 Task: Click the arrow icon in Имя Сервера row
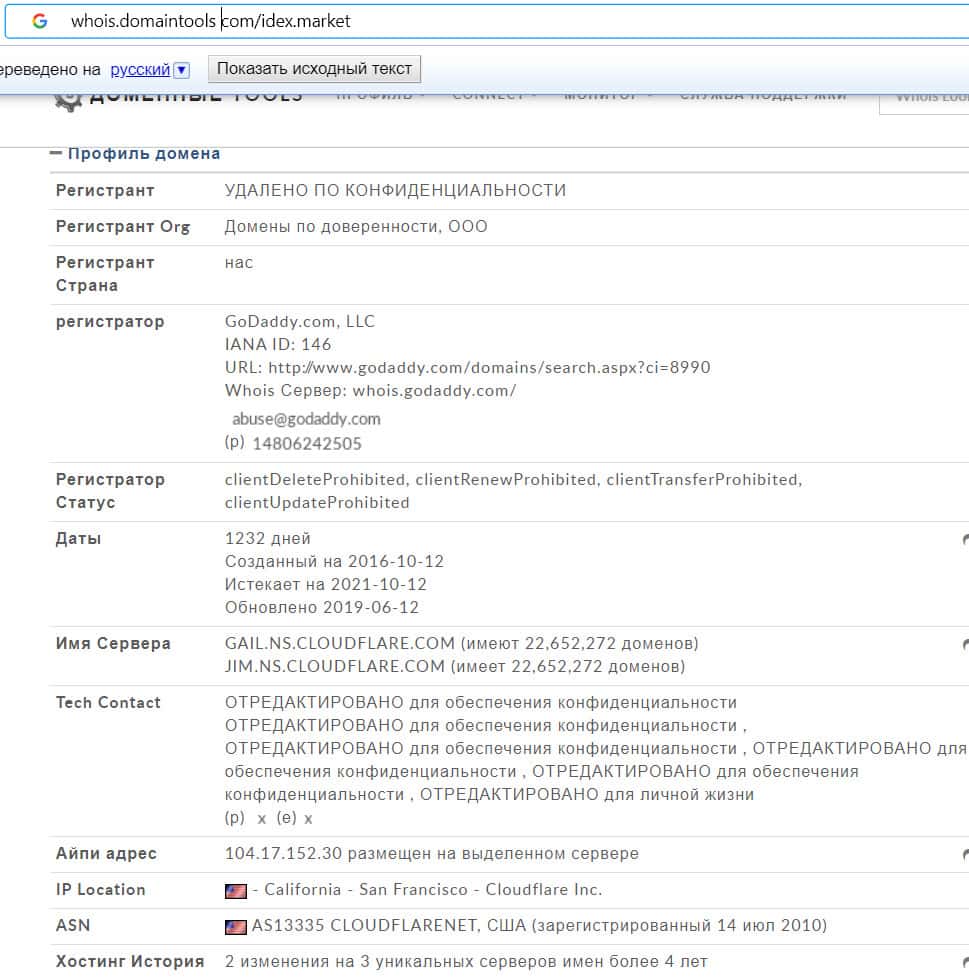[x=965, y=645]
